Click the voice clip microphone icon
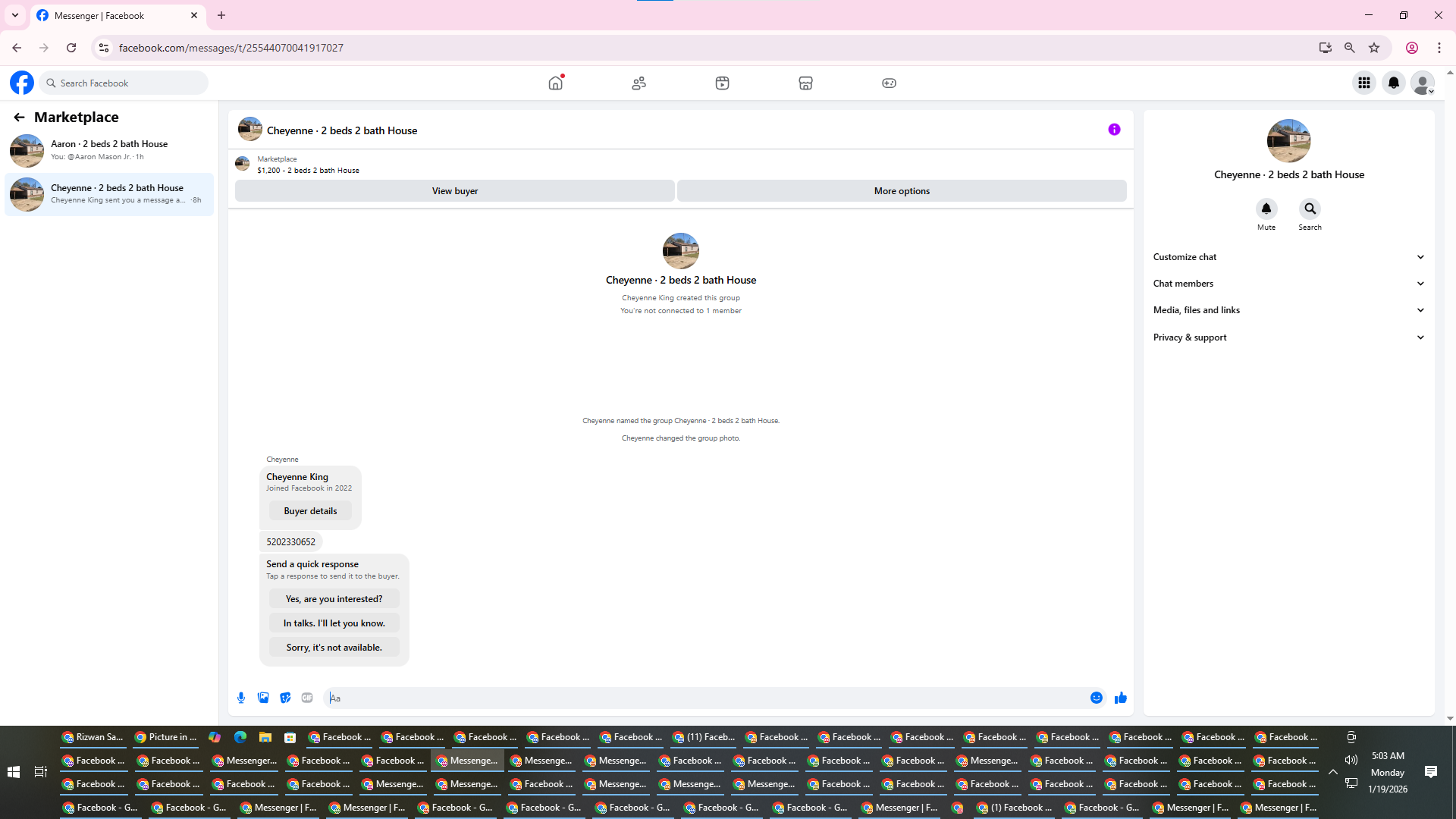This screenshot has height=819, width=1456. pos(241,698)
